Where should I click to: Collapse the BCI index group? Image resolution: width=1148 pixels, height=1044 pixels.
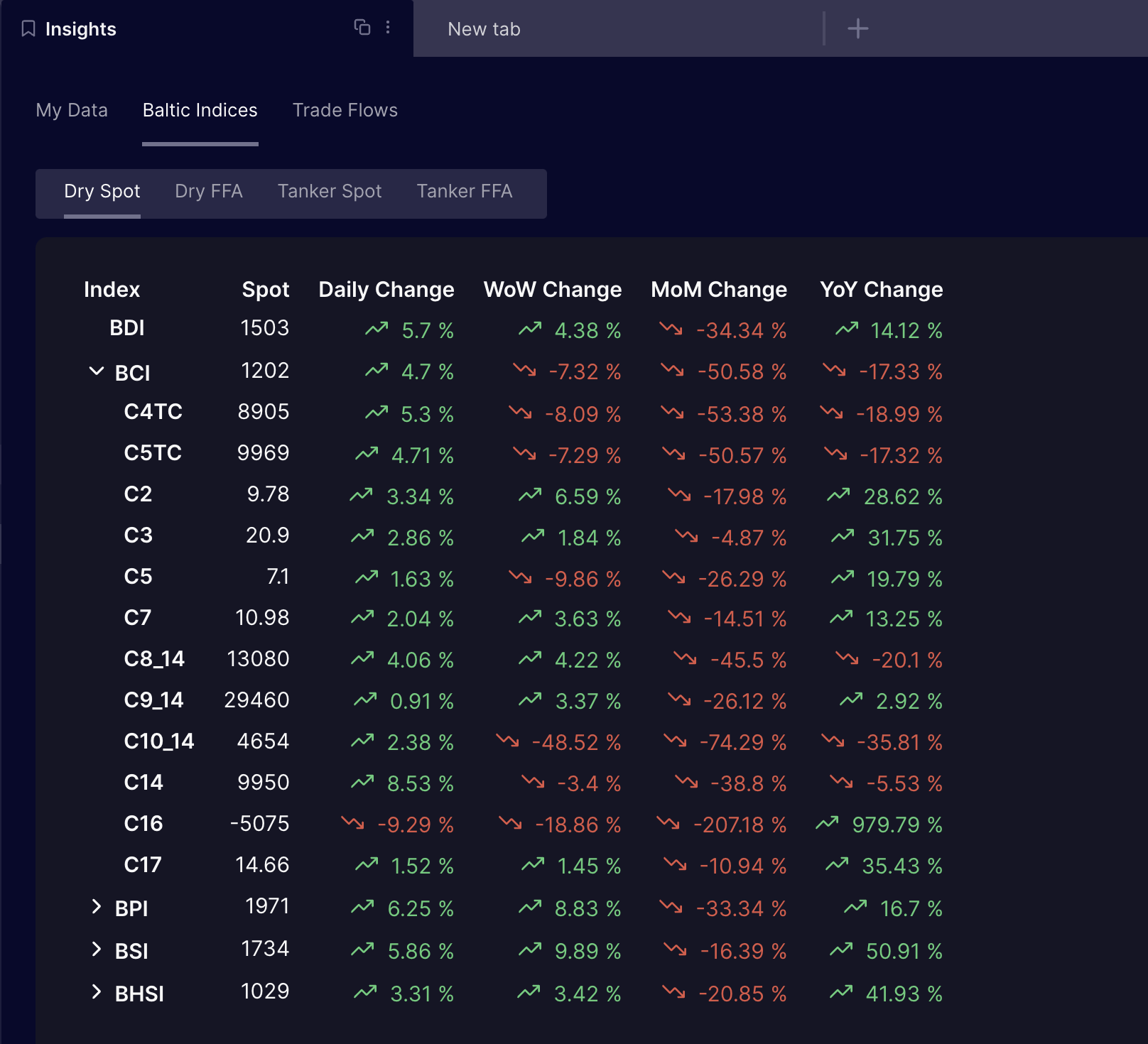[97, 371]
